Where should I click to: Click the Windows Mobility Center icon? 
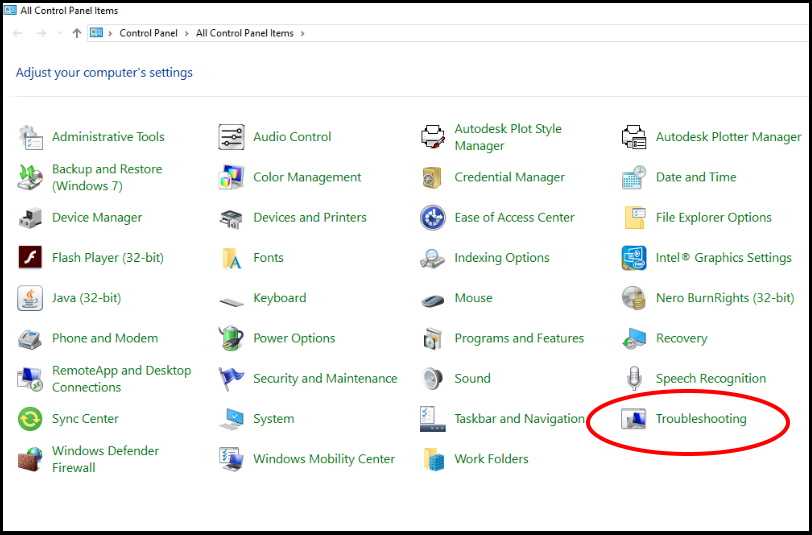231,459
